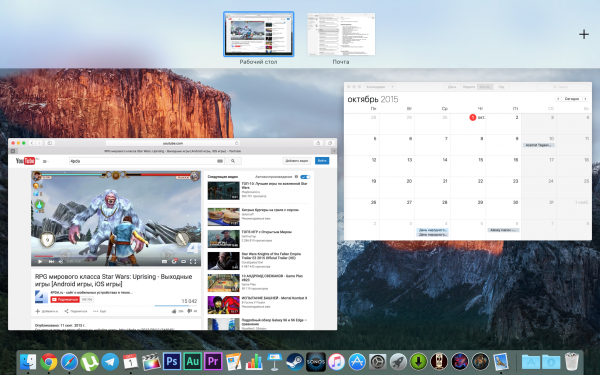Open System Preferences gear in Dock
This screenshot has height=375, width=600.
tap(378, 362)
